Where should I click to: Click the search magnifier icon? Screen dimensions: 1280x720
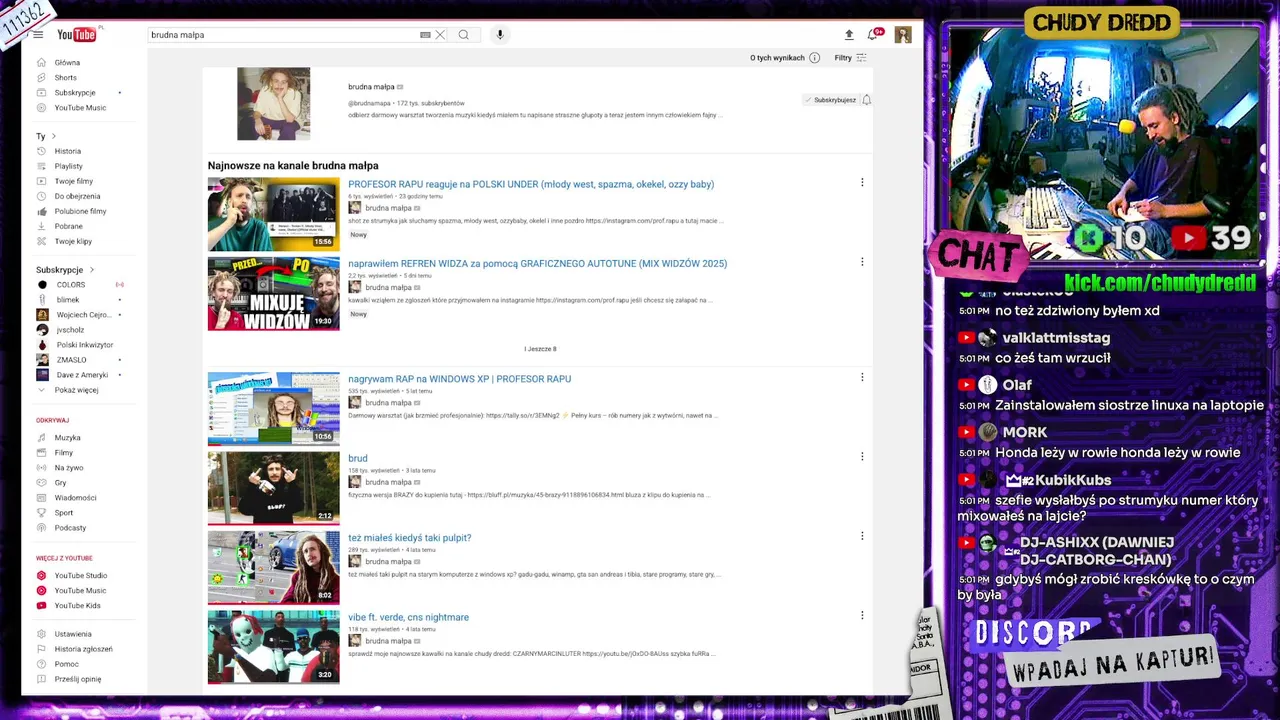[464, 35]
